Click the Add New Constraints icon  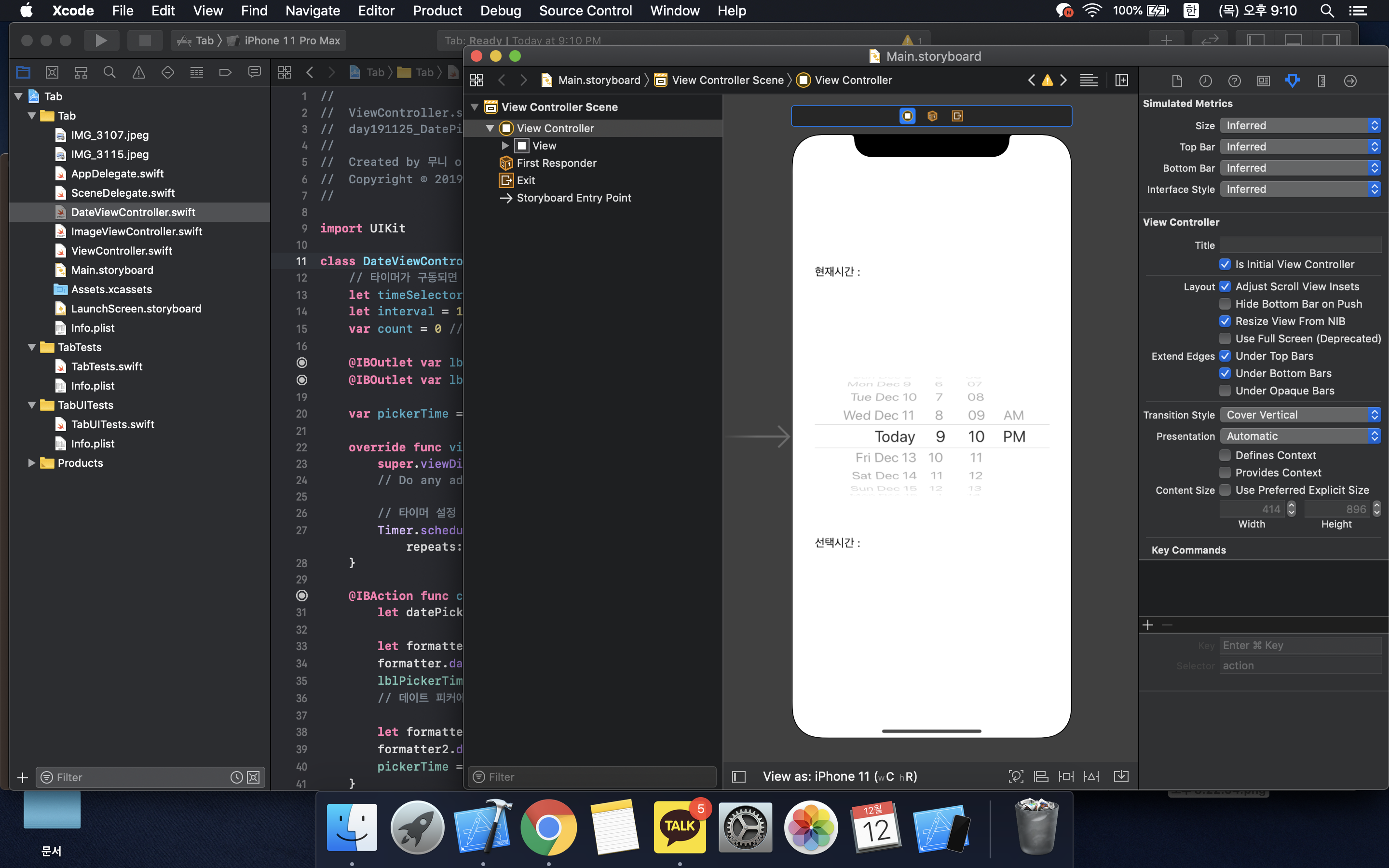click(x=1066, y=776)
